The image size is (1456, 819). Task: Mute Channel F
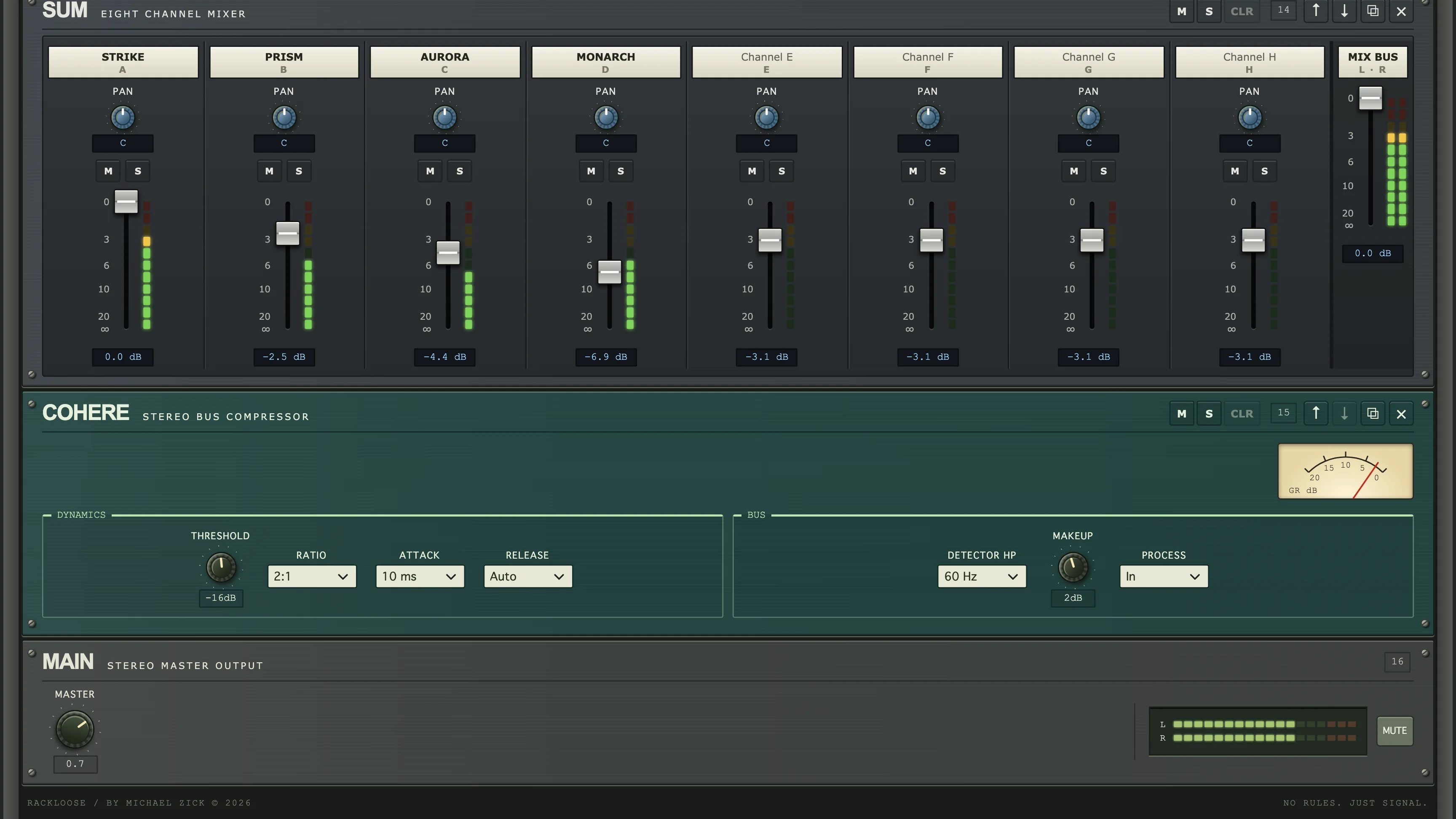point(913,171)
